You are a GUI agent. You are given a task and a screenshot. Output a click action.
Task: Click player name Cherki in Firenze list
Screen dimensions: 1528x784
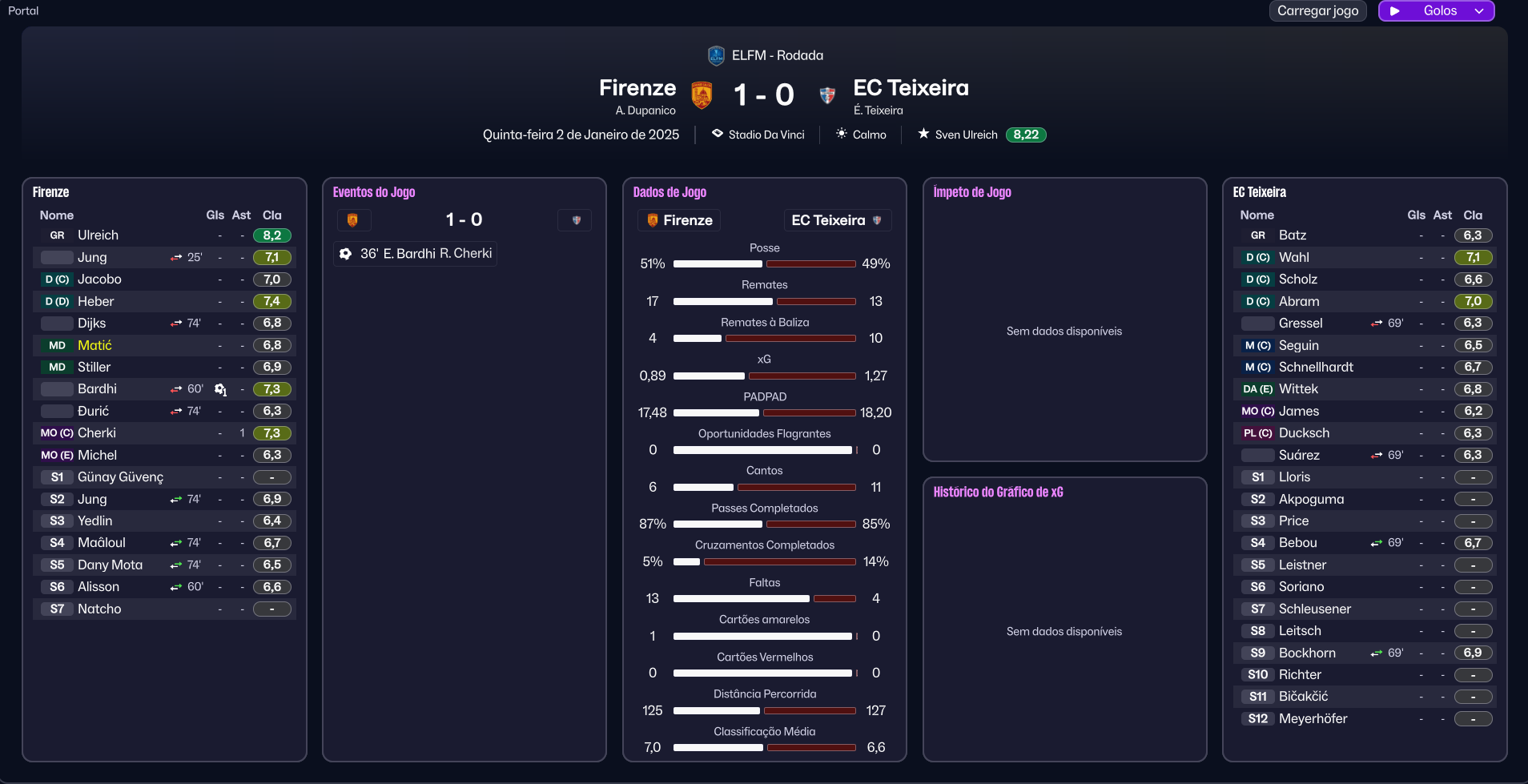click(97, 432)
